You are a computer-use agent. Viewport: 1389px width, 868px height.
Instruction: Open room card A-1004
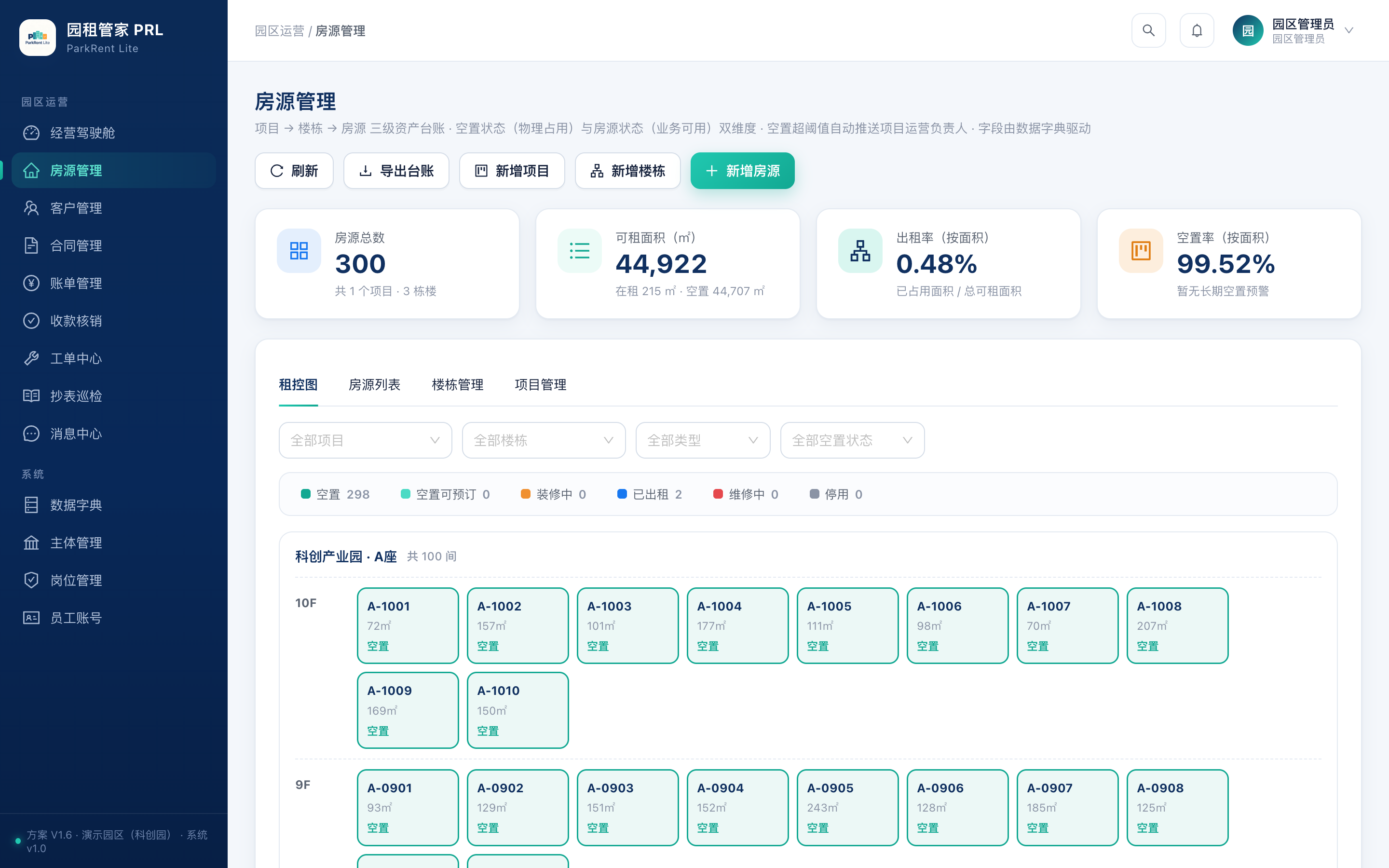[x=737, y=626]
